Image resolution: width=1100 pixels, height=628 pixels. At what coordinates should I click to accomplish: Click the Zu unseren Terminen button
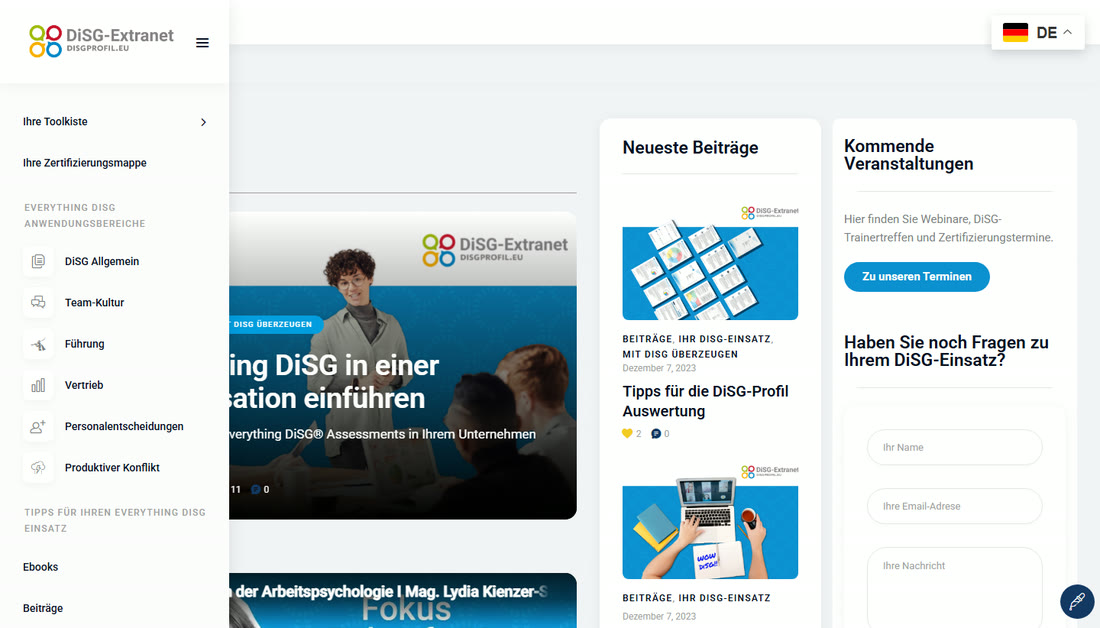pos(916,276)
